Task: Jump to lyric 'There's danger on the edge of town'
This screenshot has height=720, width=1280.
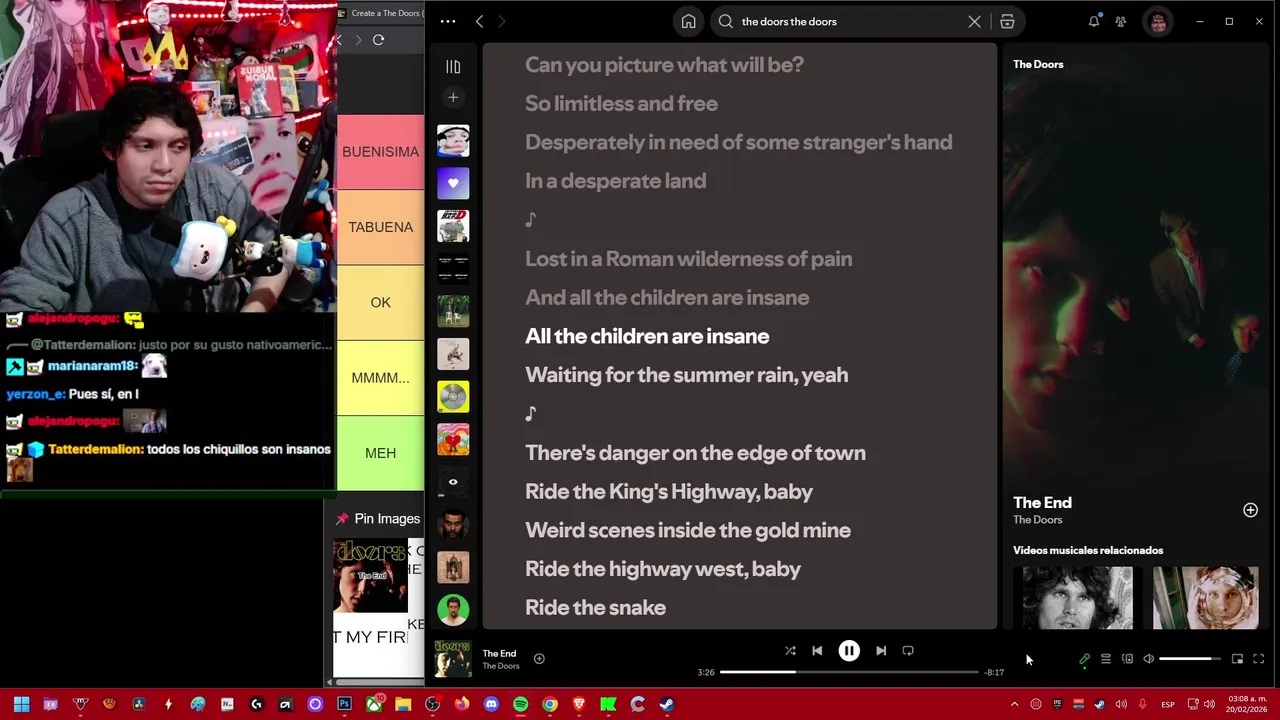Action: coord(695,453)
